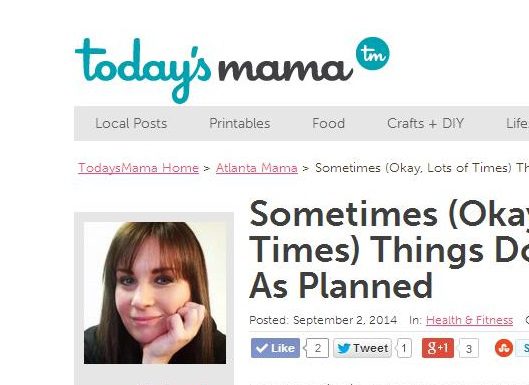Click the Facebook Like button

coord(275,348)
